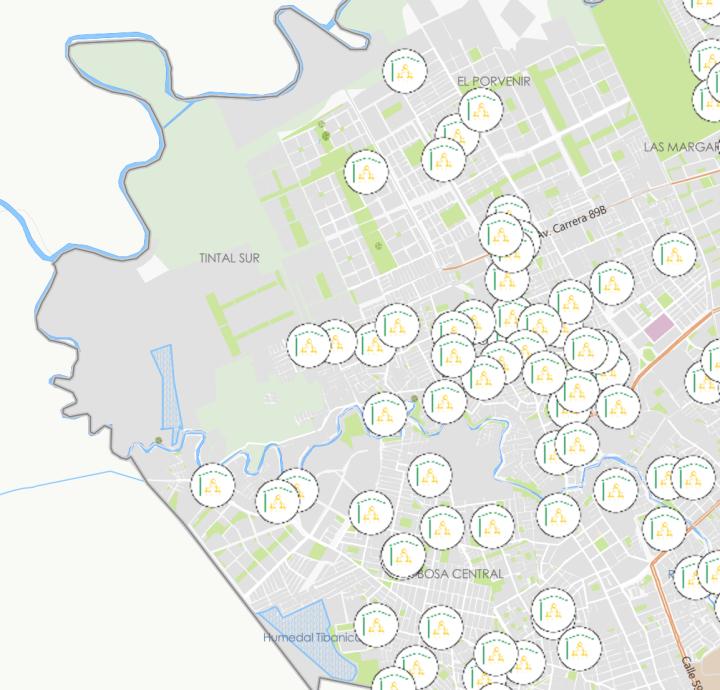Click the marker beside the river's small tree icon
The image size is (720, 690).
coord(385,414)
